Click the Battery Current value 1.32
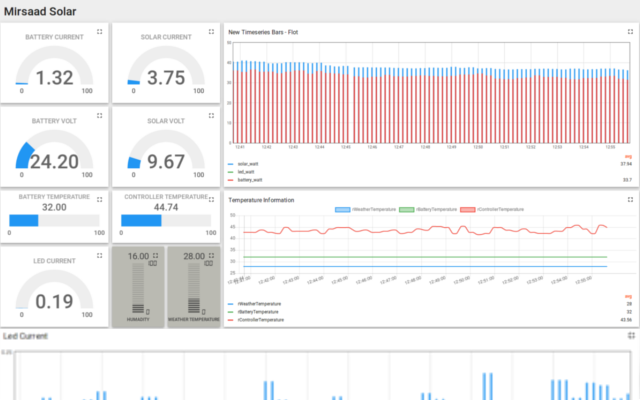640x400 pixels. click(55, 78)
